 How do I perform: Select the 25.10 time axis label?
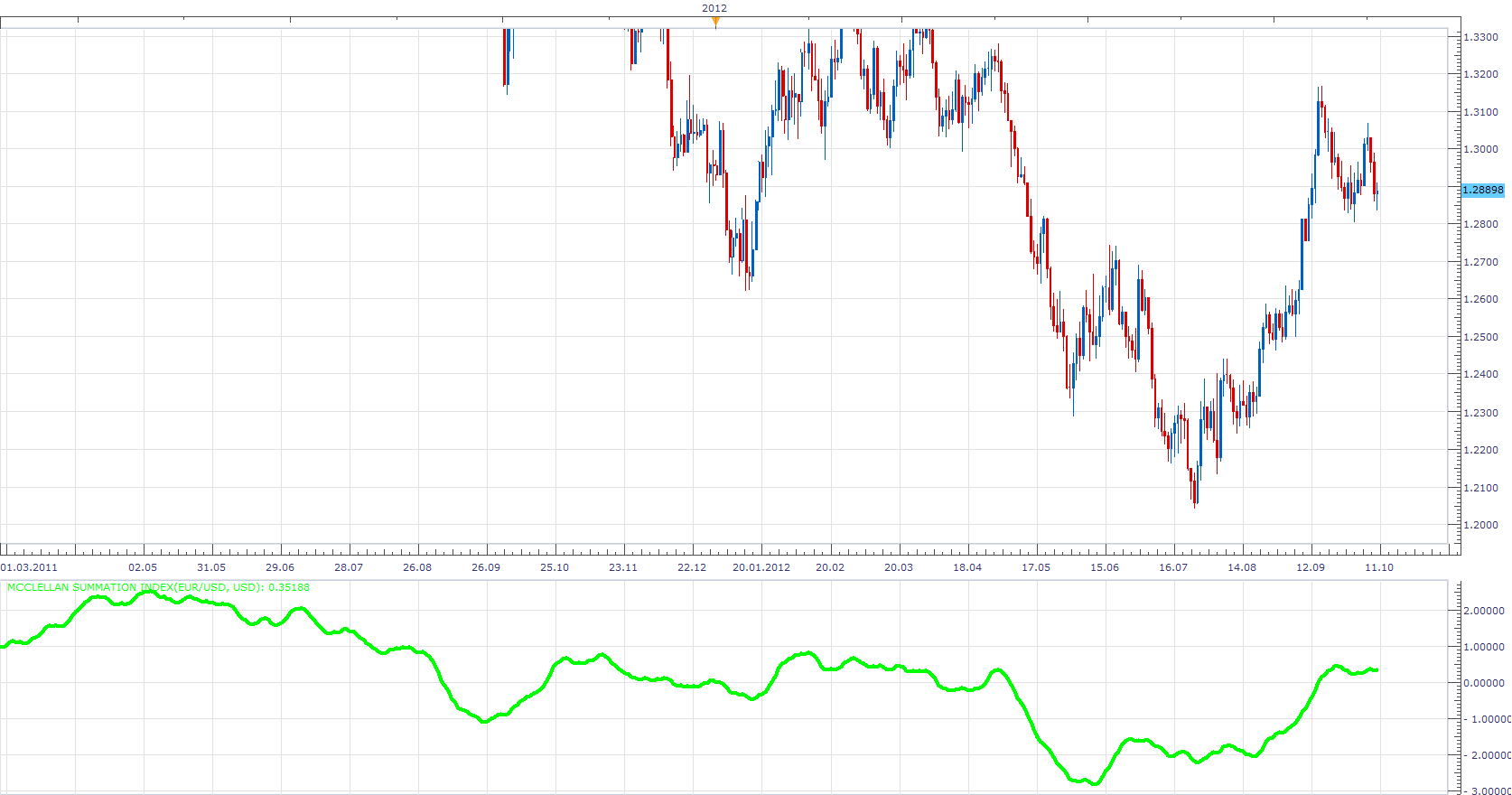coord(555,567)
